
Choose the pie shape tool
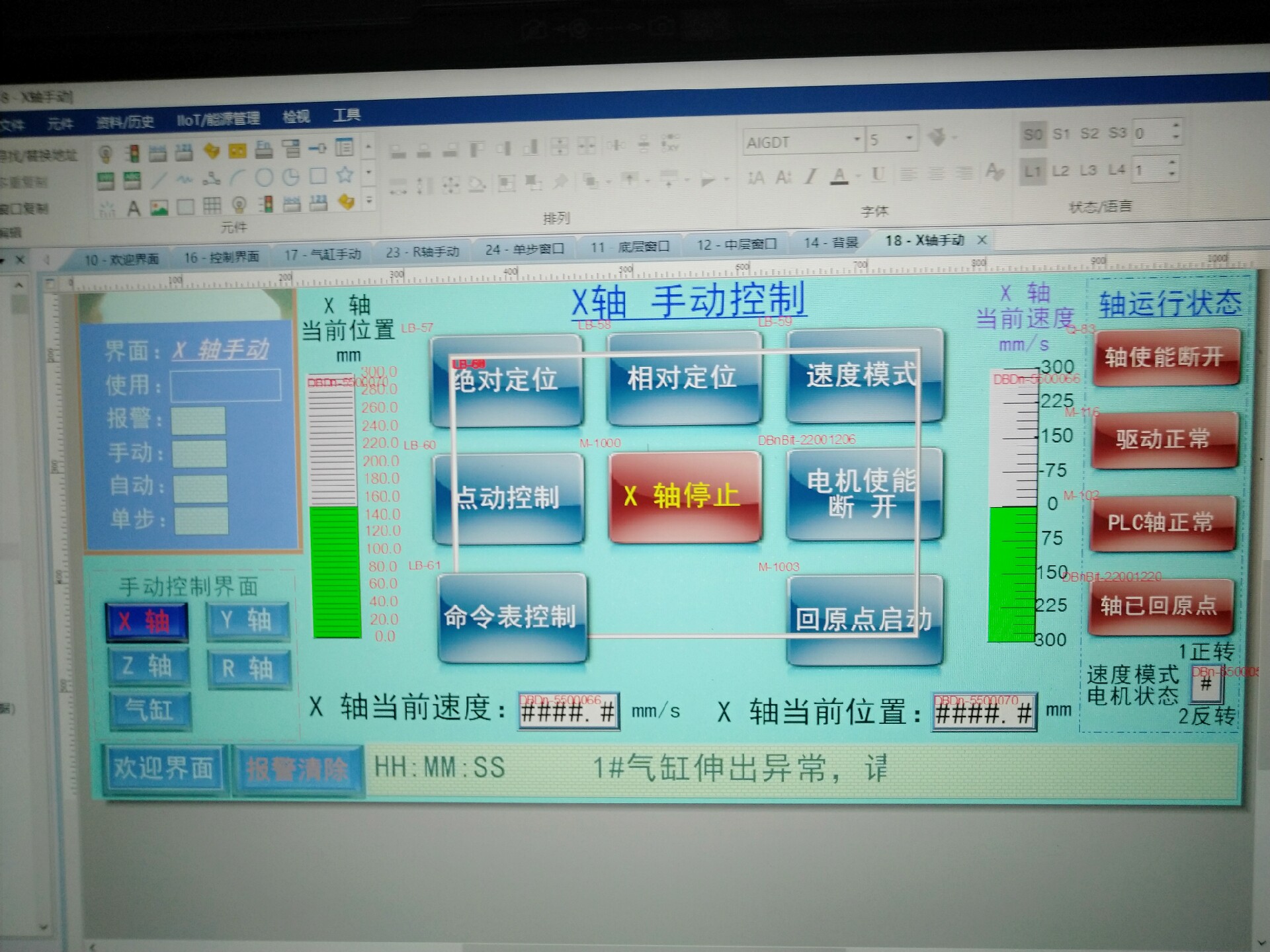pyautogui.click(x=290, y=177)
